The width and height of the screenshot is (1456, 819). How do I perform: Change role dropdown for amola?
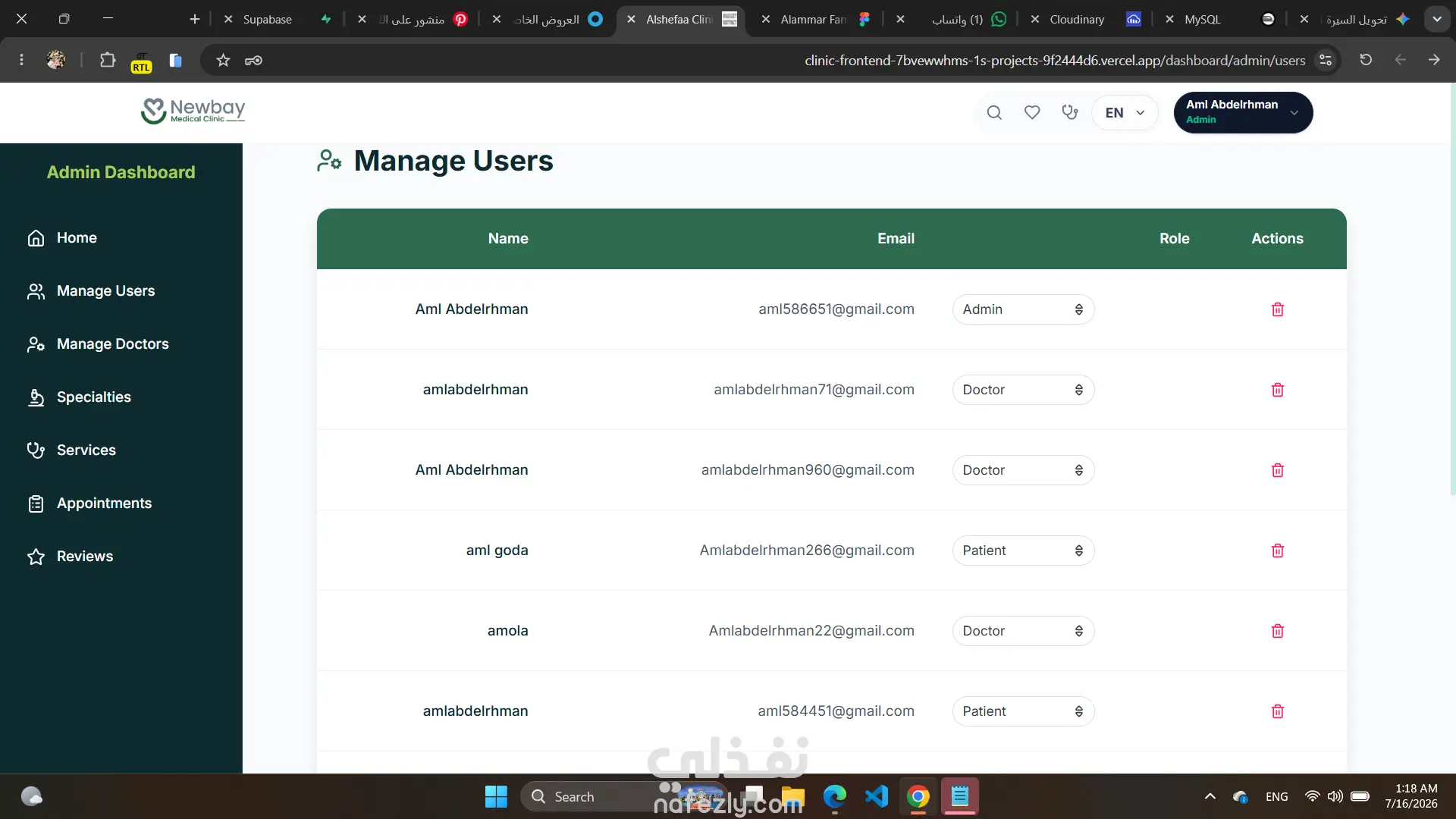tap(1023, 631)
